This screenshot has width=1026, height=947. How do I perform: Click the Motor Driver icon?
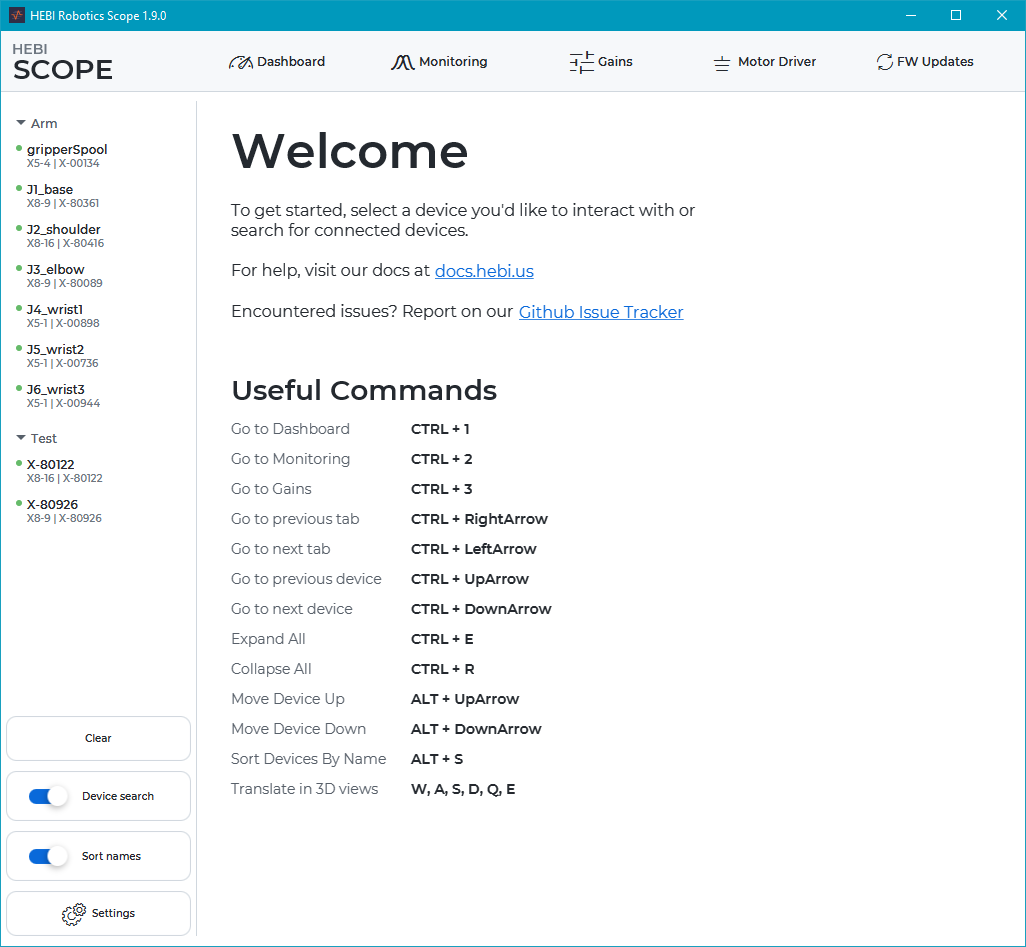click(721, 63)
